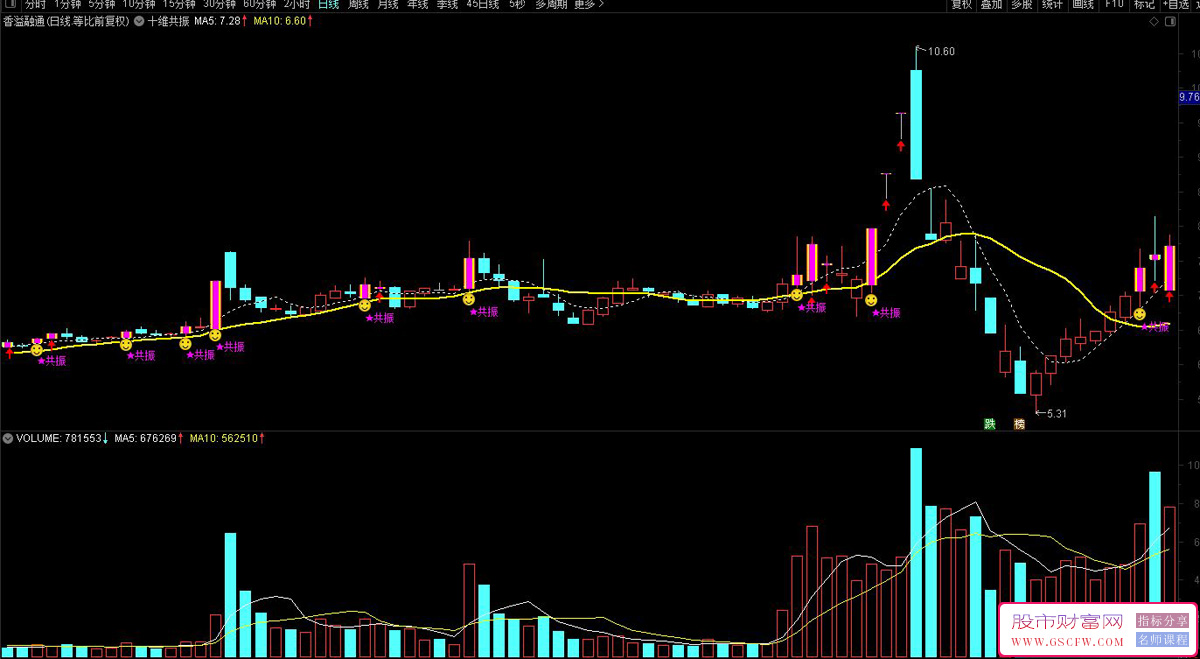Click the 复权 adjustment button
The height and width of the screenshot is (659, 1200).
(x=961, y=4)
